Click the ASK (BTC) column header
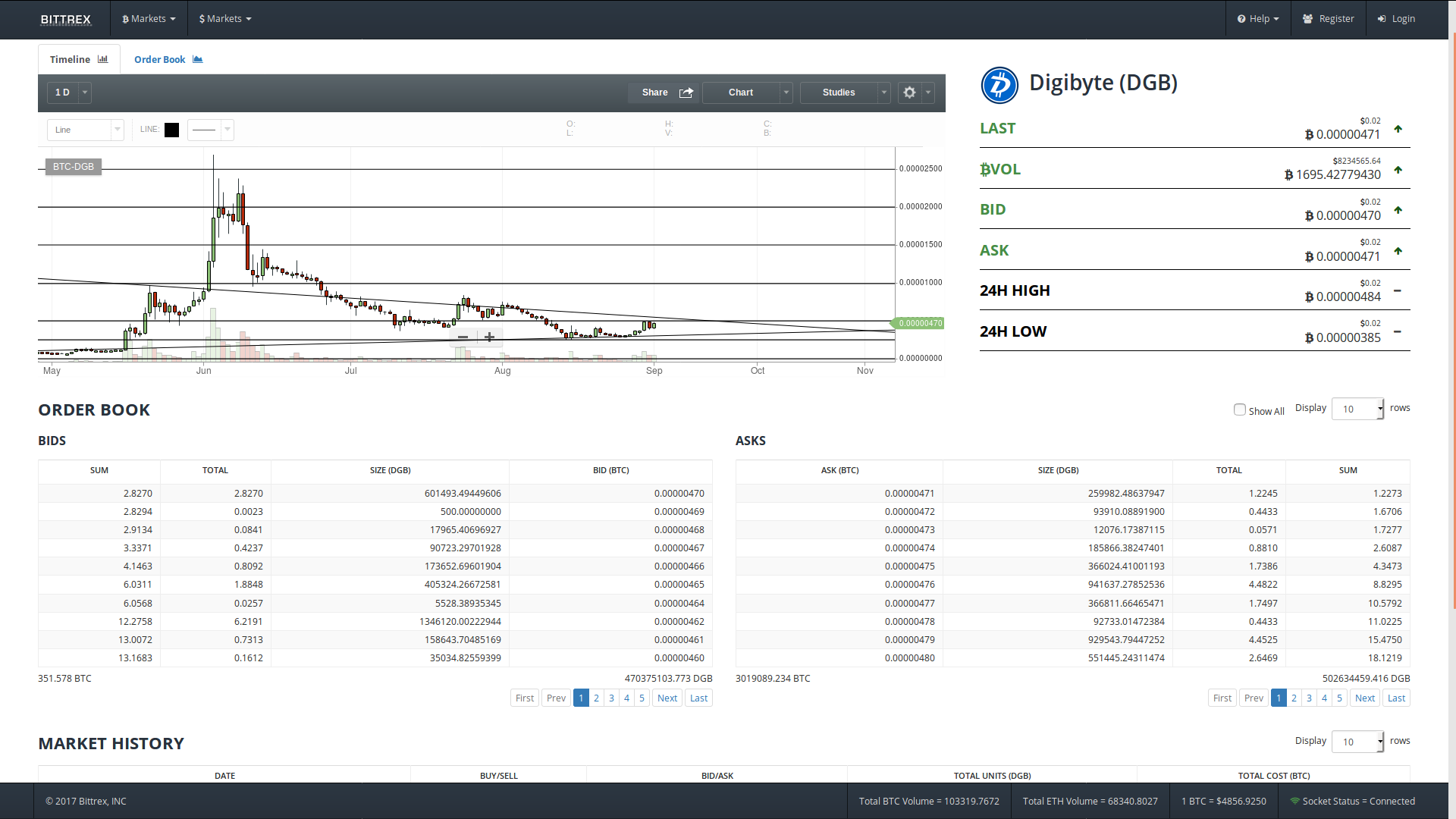Viewport: 1456px width, 819px height. 840,471
